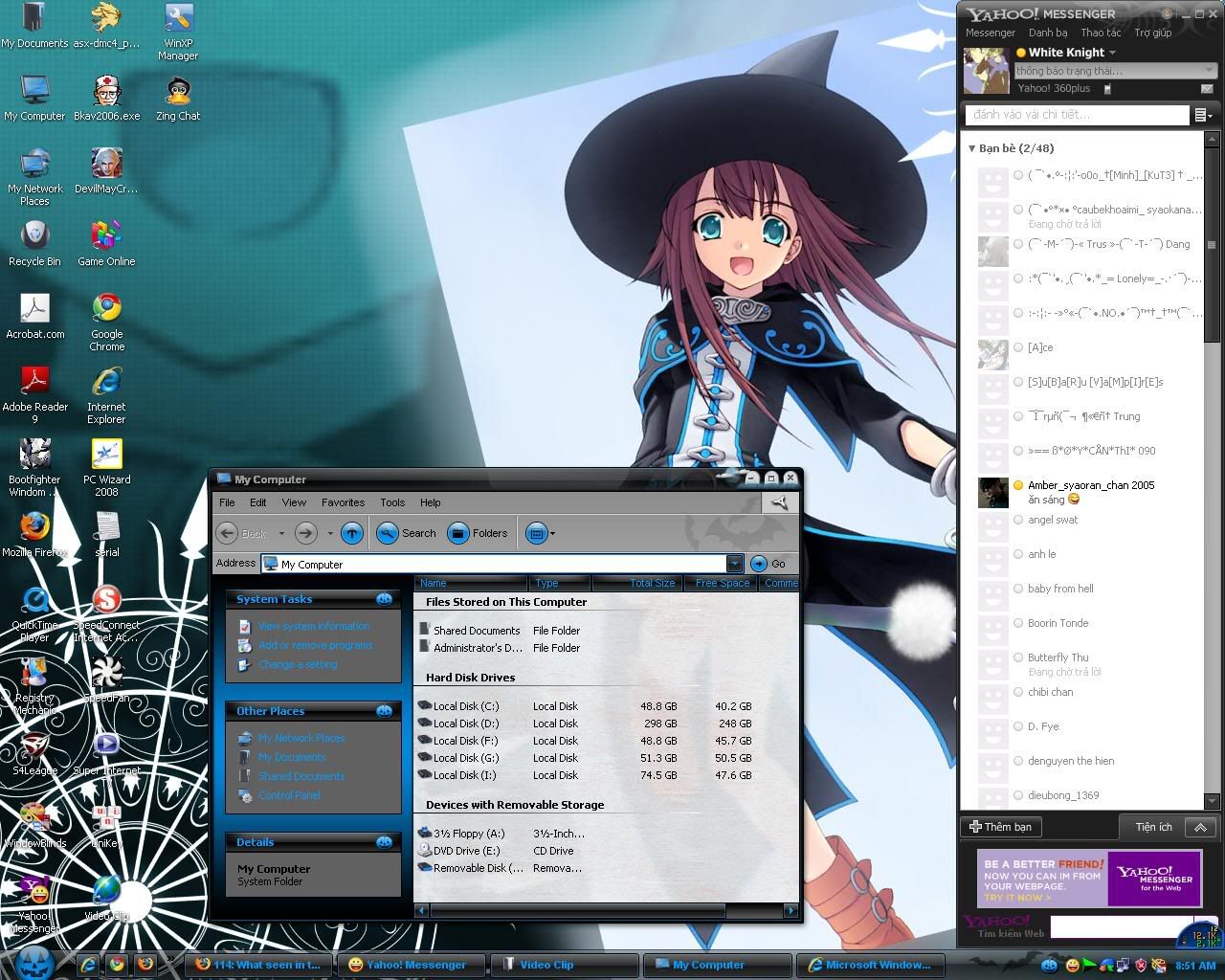Click the Thêm bạn add friend button
1225x980 pixels.
pos(1001,827)
